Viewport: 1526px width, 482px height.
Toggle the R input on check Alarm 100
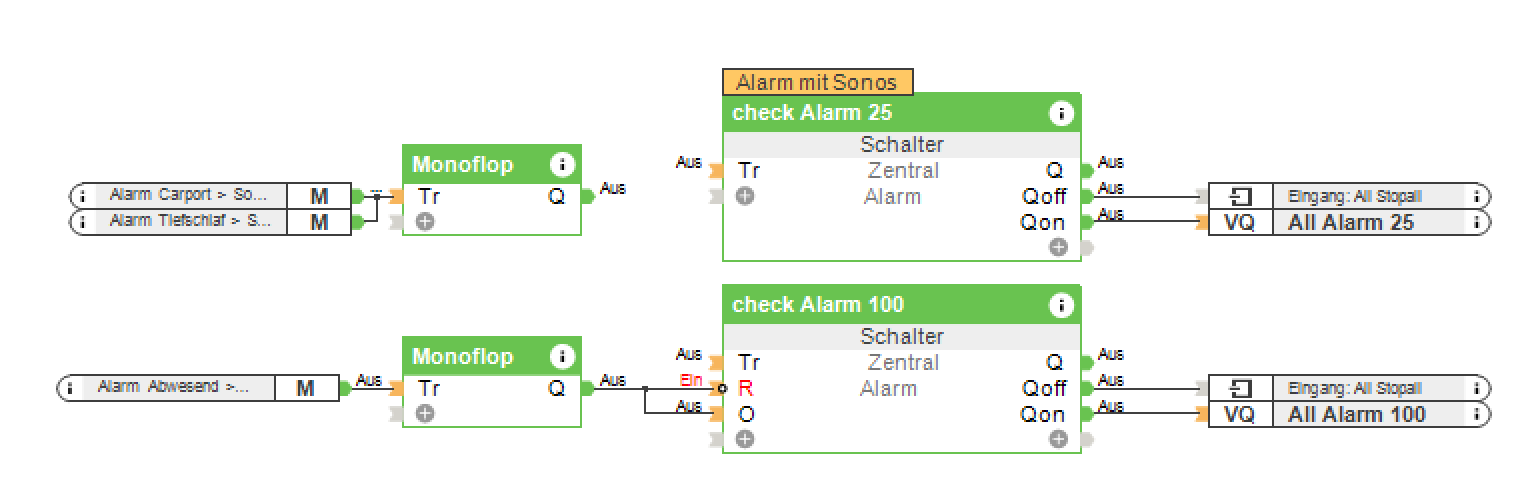pos(745,388)
